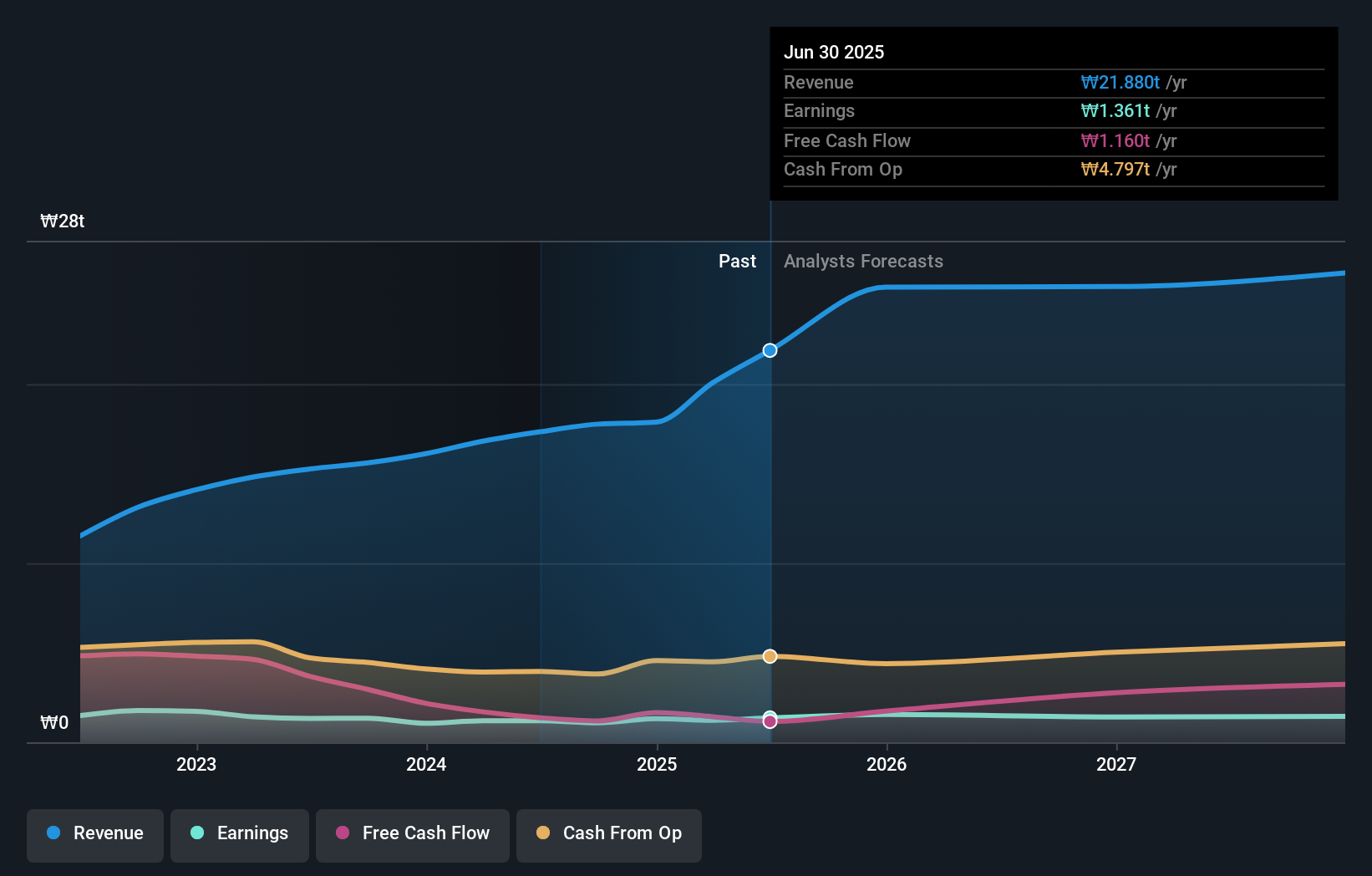The image size is (1372, 876).
Task: Select the Cash From Op marker on the divider line
Action: (x=769, y=655)
